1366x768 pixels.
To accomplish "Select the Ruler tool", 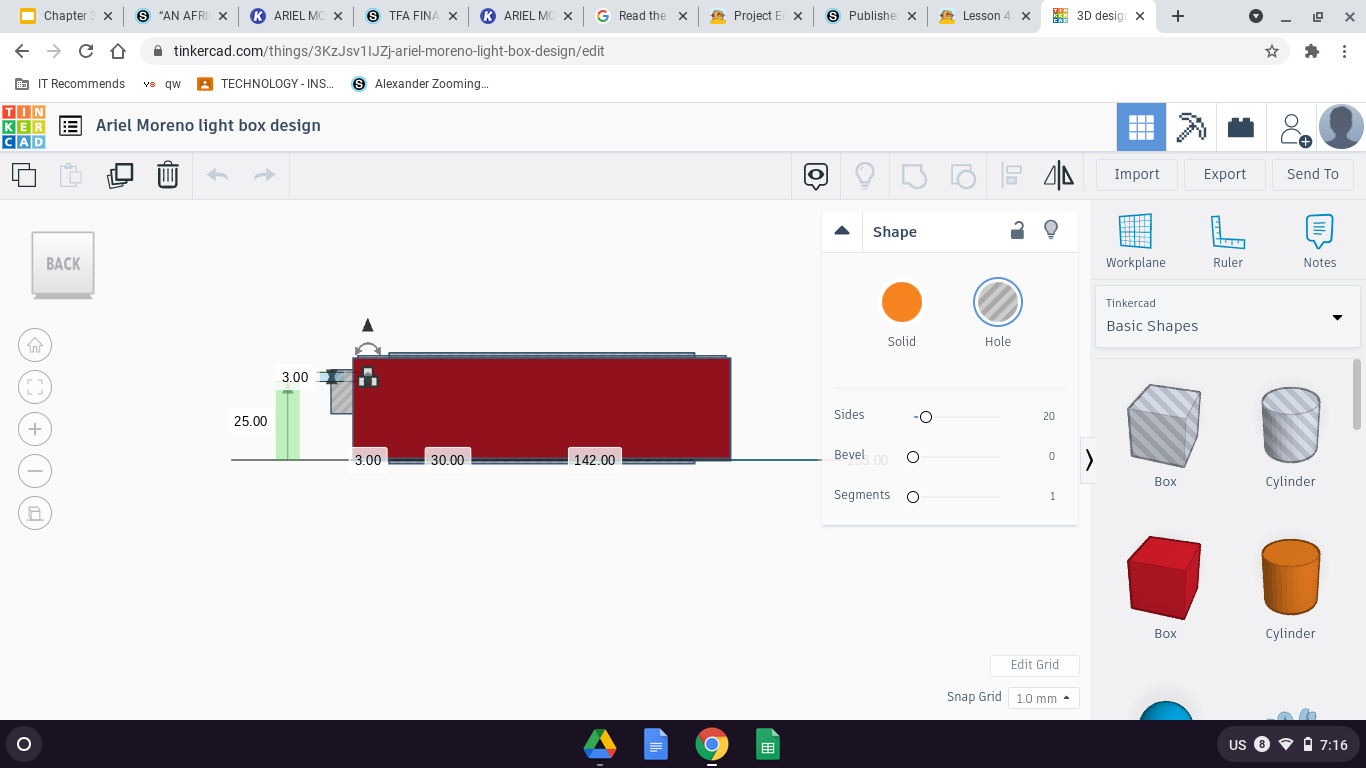I will pos(1227,240).
